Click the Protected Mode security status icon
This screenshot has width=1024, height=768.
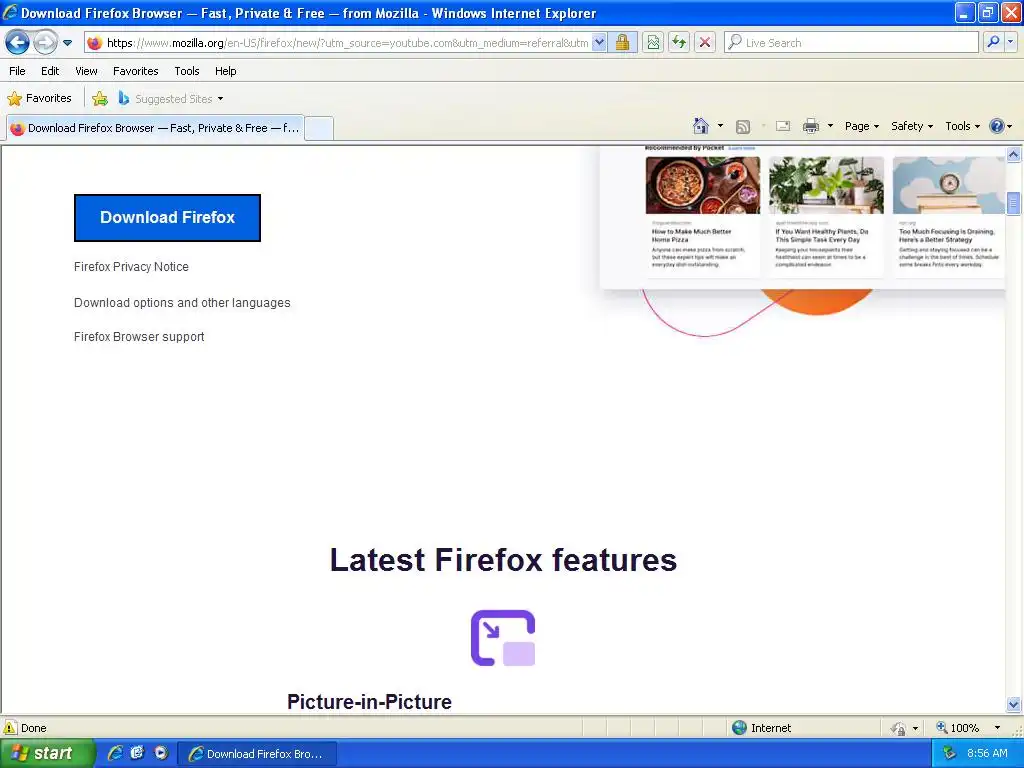(x=899, y=728)
